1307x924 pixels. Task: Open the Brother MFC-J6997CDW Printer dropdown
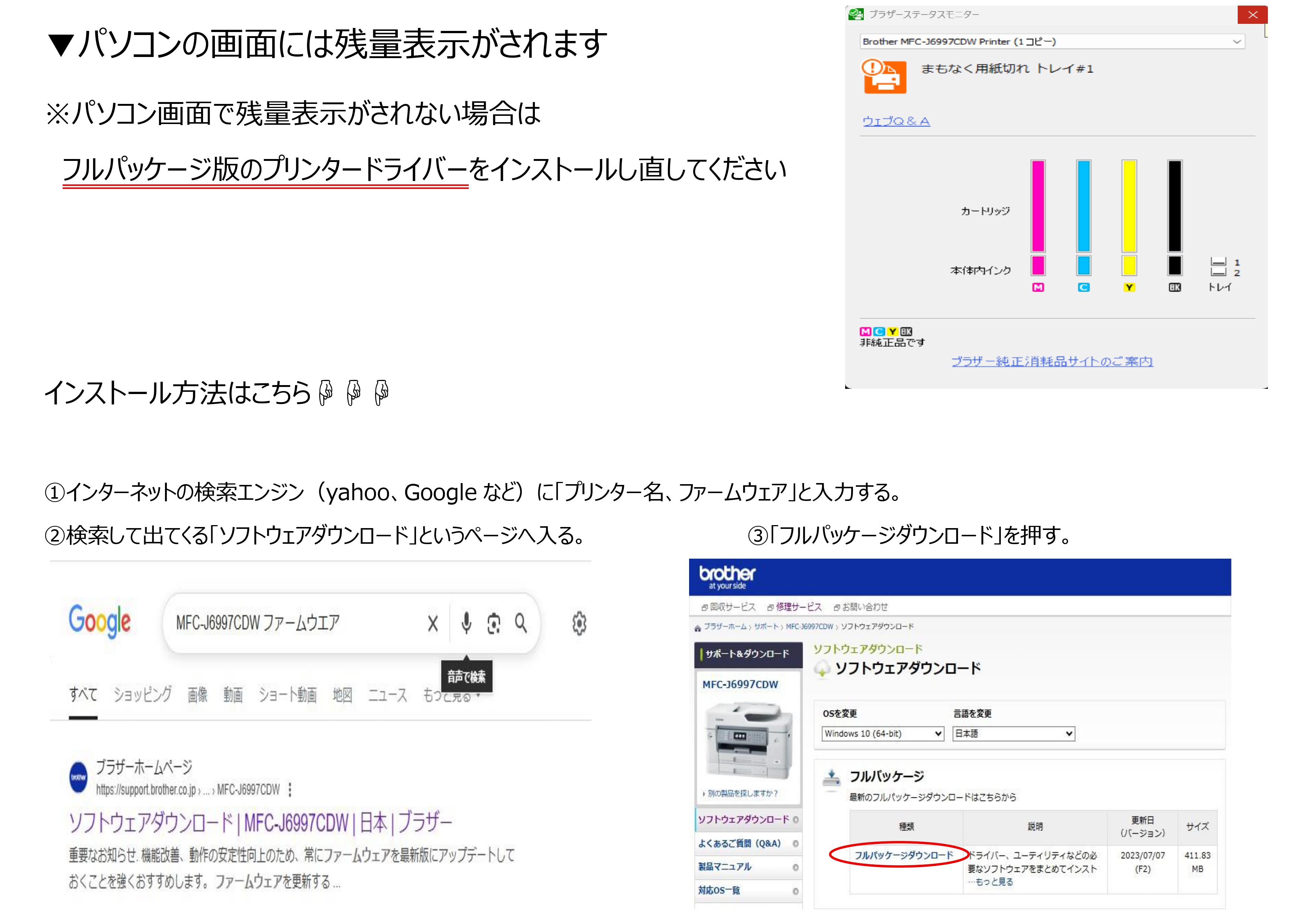point(1052,42)
